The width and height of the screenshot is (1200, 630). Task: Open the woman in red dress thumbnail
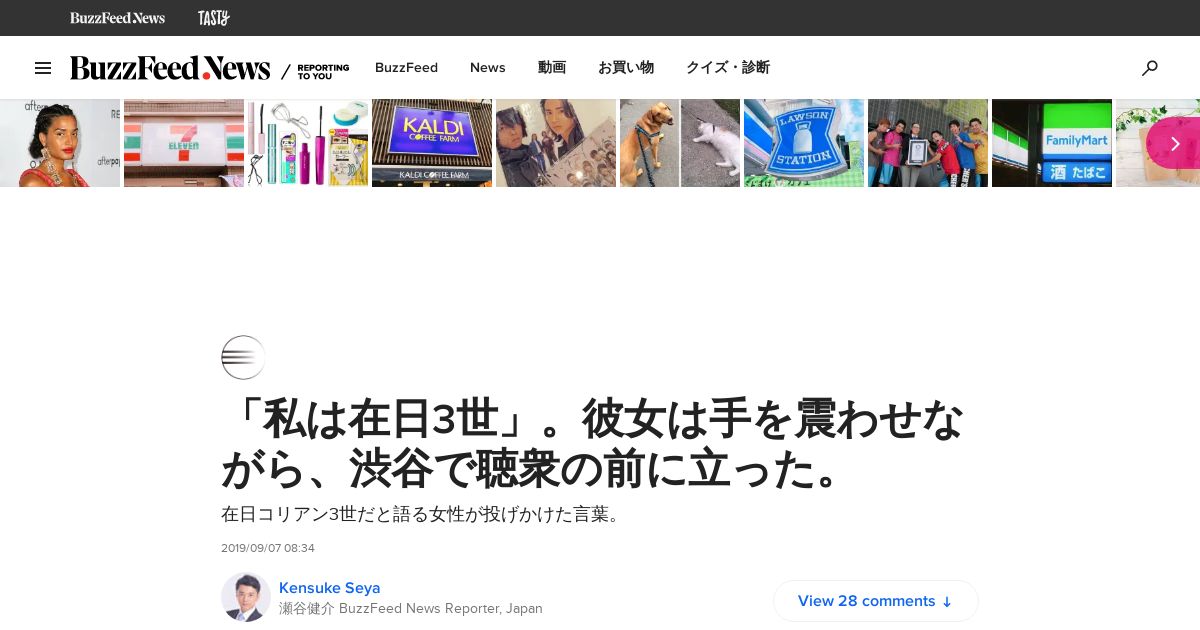tap(60, 143)
